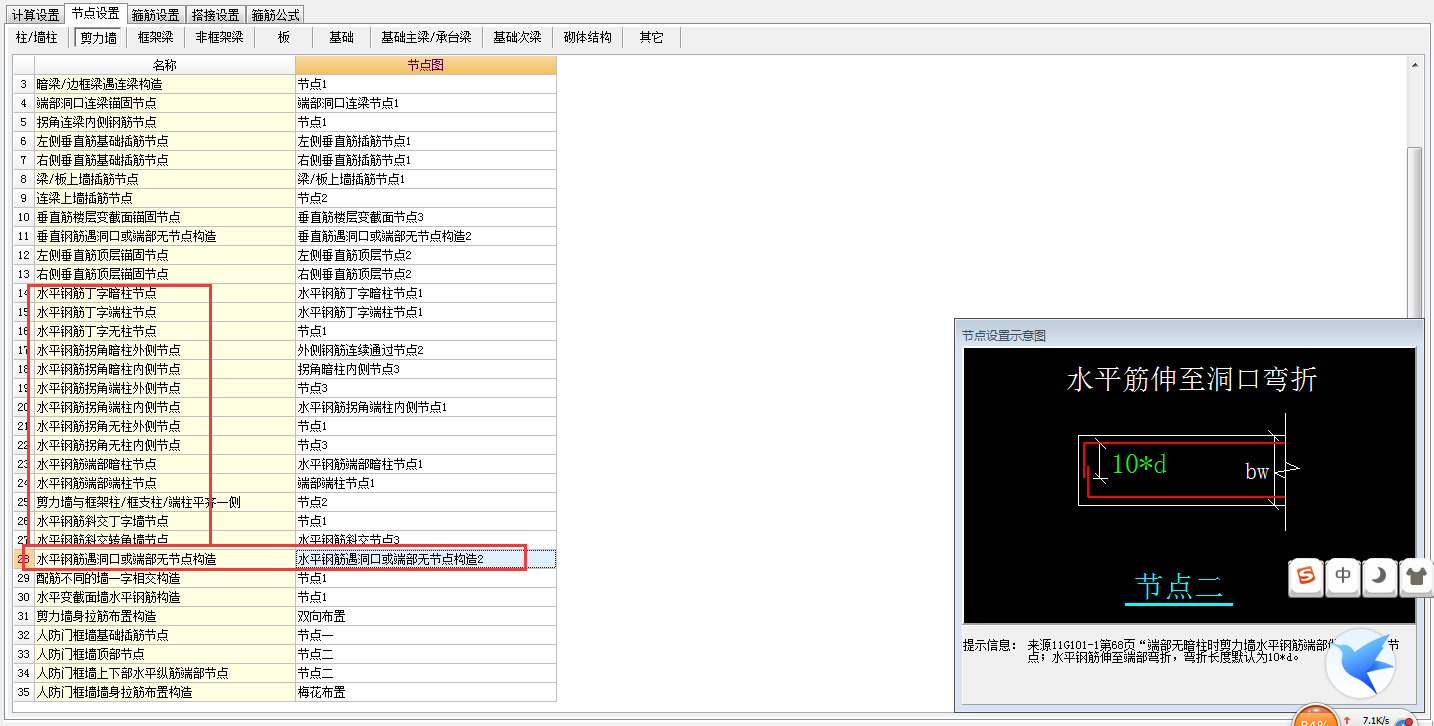This screenshot has width=1434, height=726.
Task: Click cell 水平钢筋端部暗柱节点1
Action: tap(426, 464)
